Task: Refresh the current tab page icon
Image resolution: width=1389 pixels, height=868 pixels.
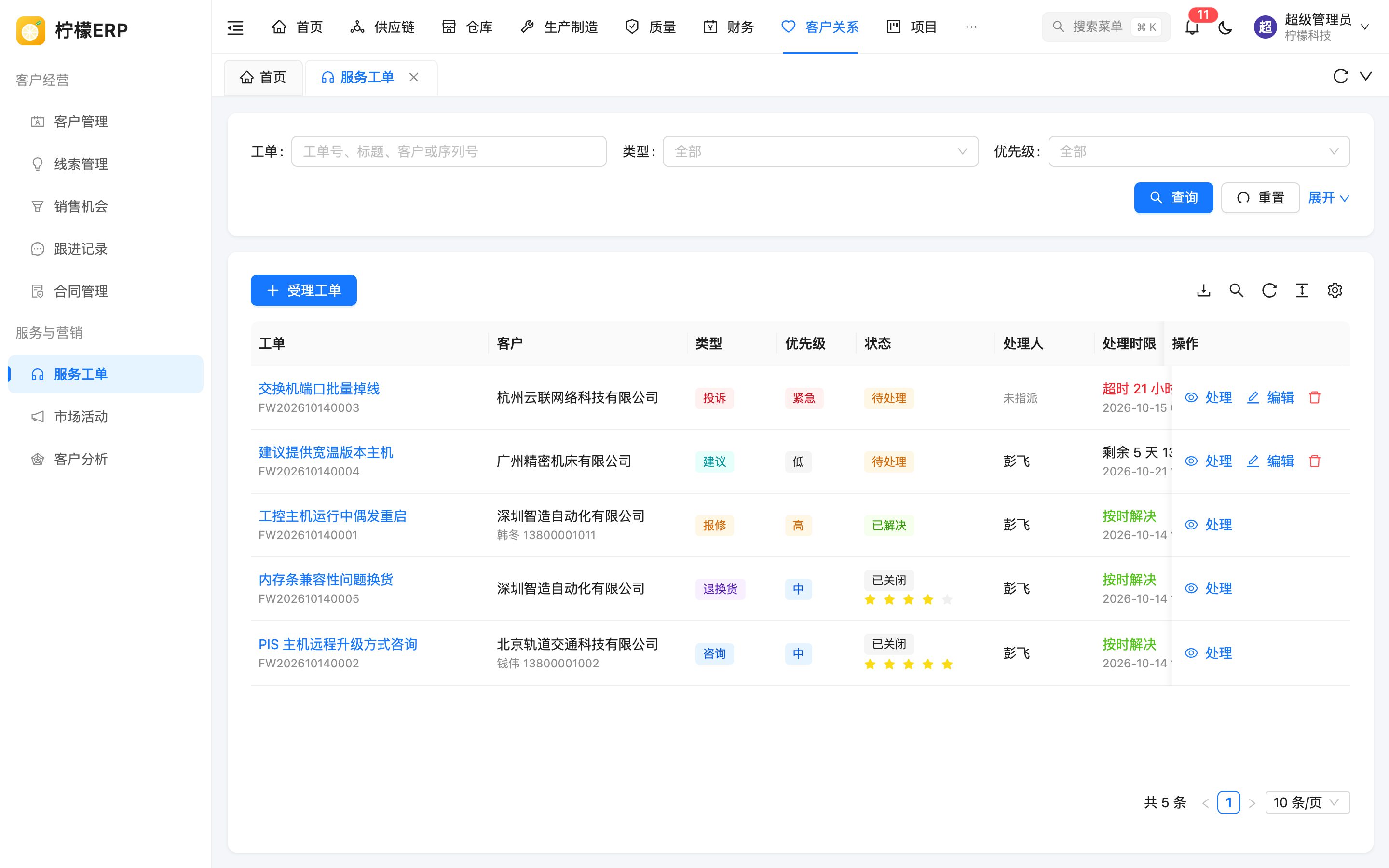Action: pyautogui.click(x=1340, y=76)
